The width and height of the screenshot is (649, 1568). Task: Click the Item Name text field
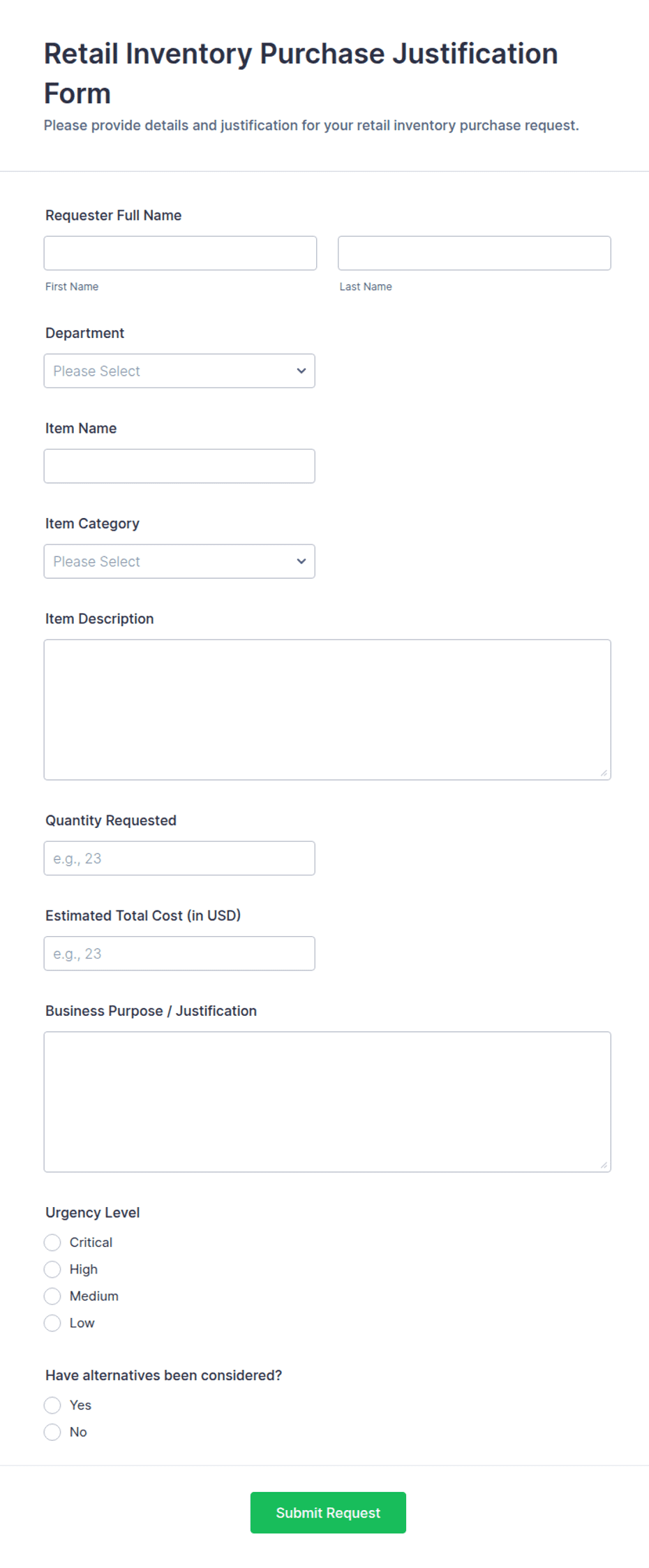[x=179, y=466]
